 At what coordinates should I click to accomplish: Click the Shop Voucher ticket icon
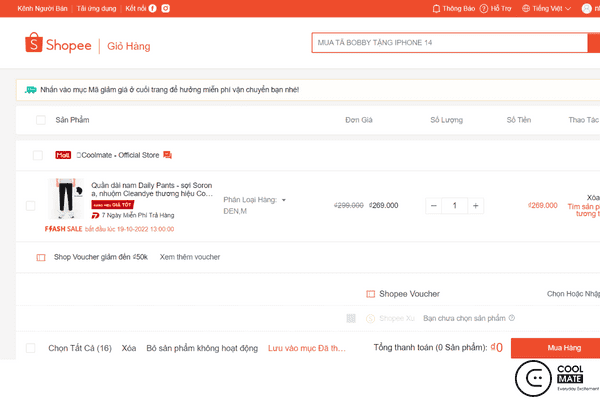click(41, 257)
